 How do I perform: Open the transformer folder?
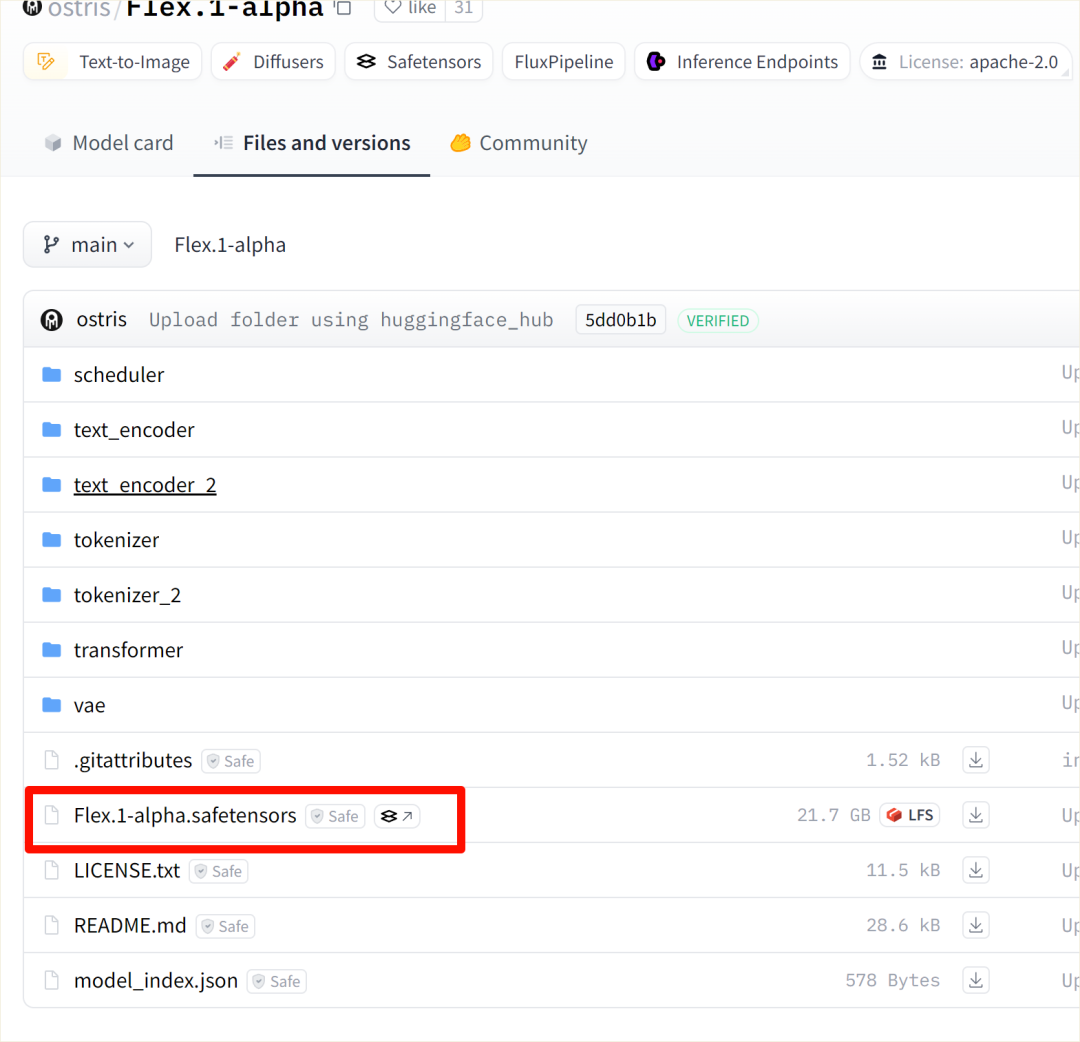(x=129, y=650)
